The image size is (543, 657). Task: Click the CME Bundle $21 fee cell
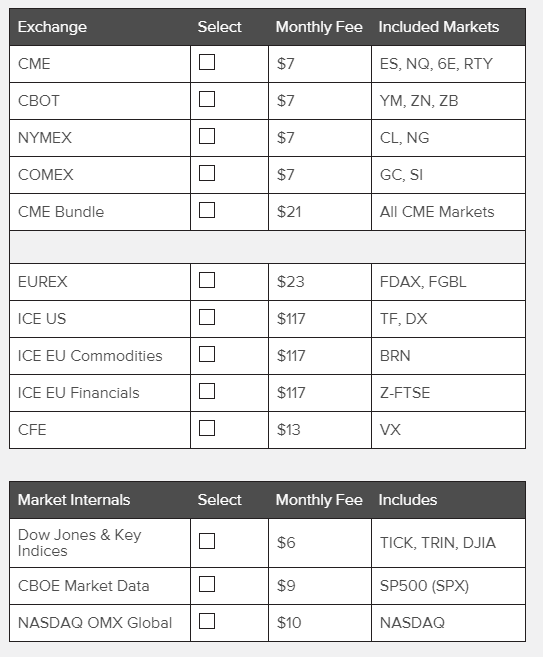(x=320, y=212)
